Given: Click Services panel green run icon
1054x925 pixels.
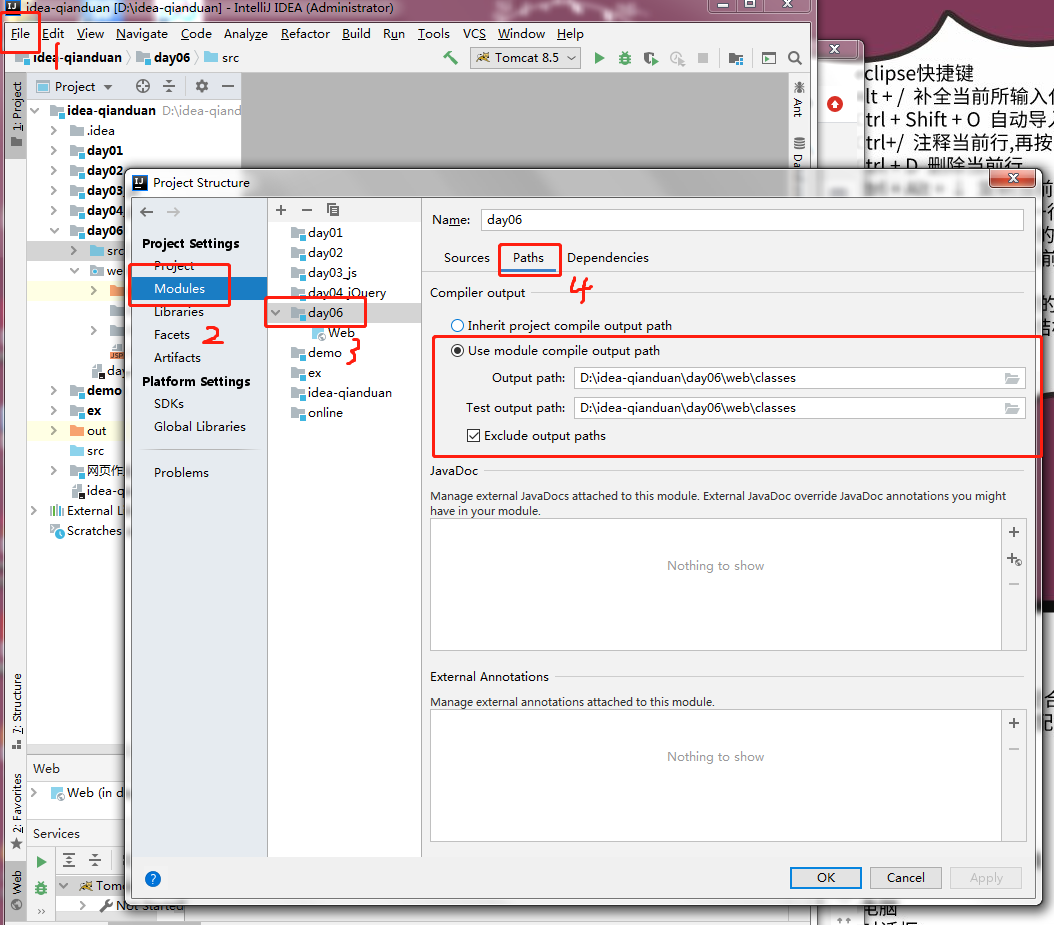Looking at the screenshot, I should (41, 861).
